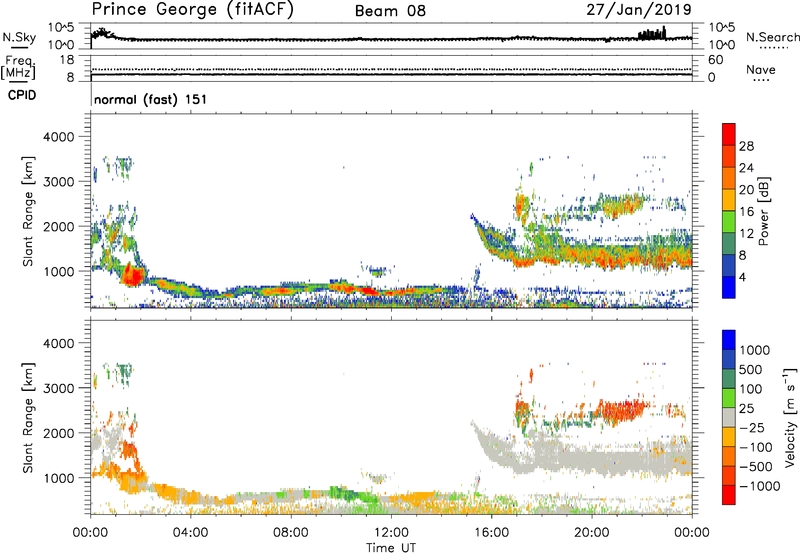Click the velocity panel 'Slant Range [km]' label

click(x=28, y=418)
